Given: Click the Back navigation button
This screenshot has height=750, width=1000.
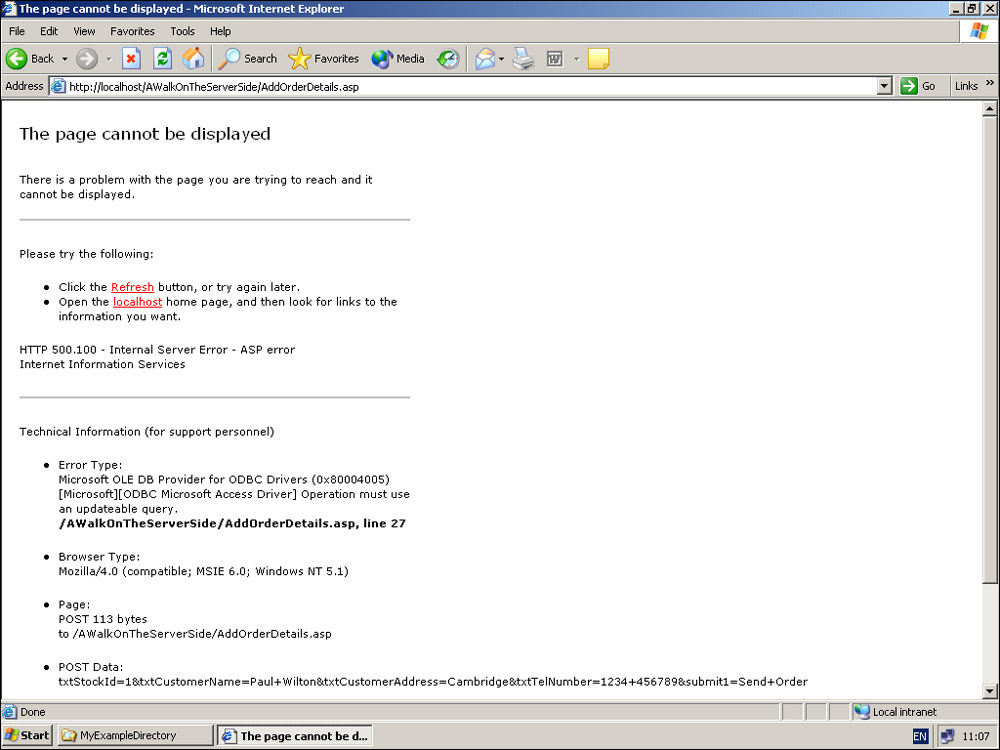Looking at the screenshot, I should pos(30,59).
